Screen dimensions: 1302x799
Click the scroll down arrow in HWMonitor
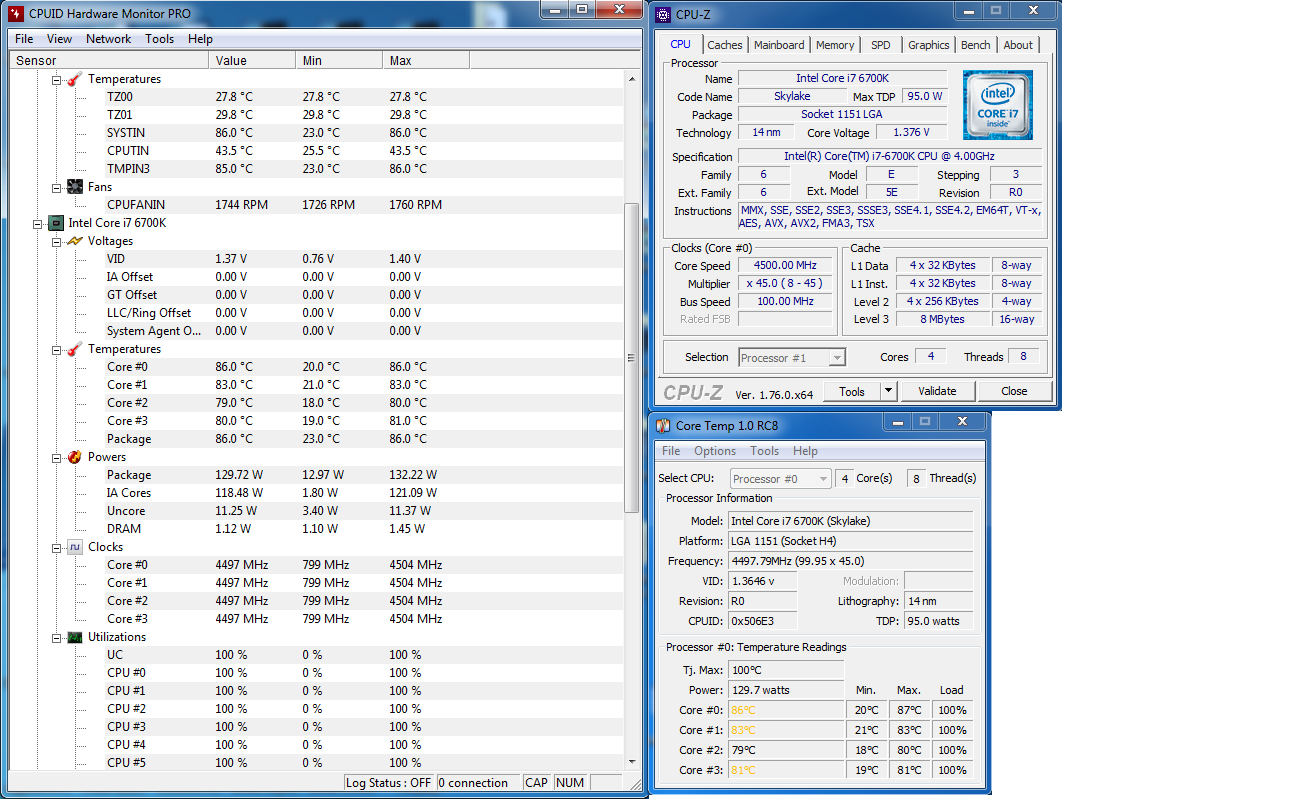632,763
